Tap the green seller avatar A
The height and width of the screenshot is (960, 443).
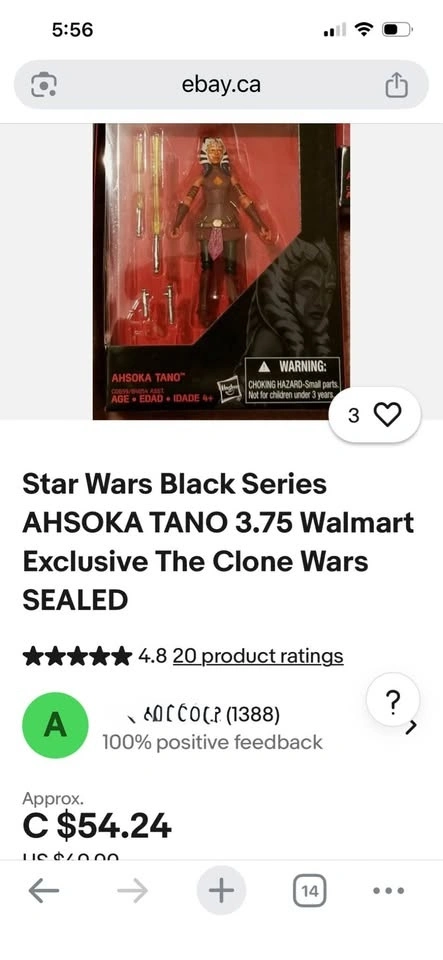pyautogui.click(x=55, y=725)
